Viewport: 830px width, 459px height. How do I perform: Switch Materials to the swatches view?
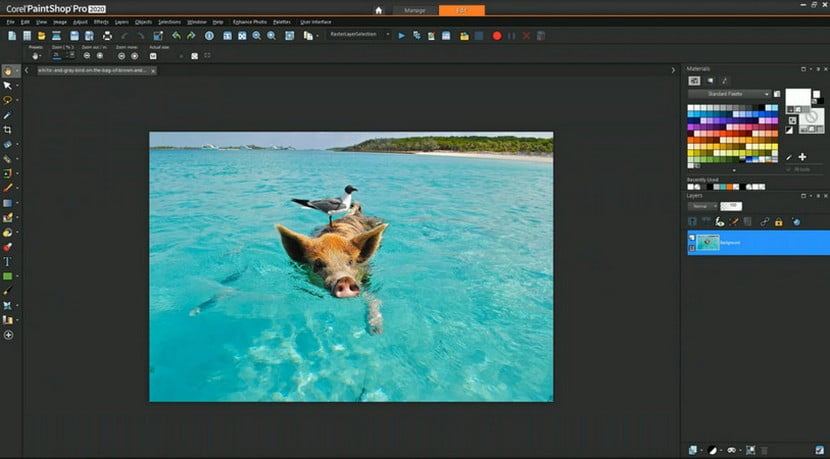(694, 80)
